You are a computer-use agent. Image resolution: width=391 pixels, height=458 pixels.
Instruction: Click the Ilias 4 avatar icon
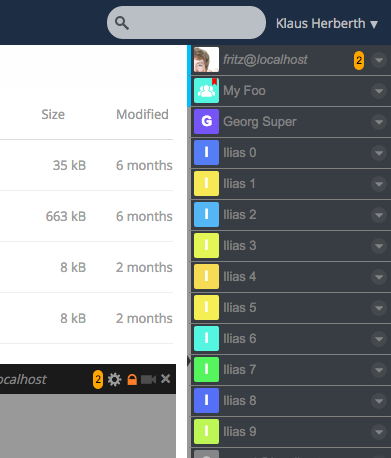coord(206,277)
